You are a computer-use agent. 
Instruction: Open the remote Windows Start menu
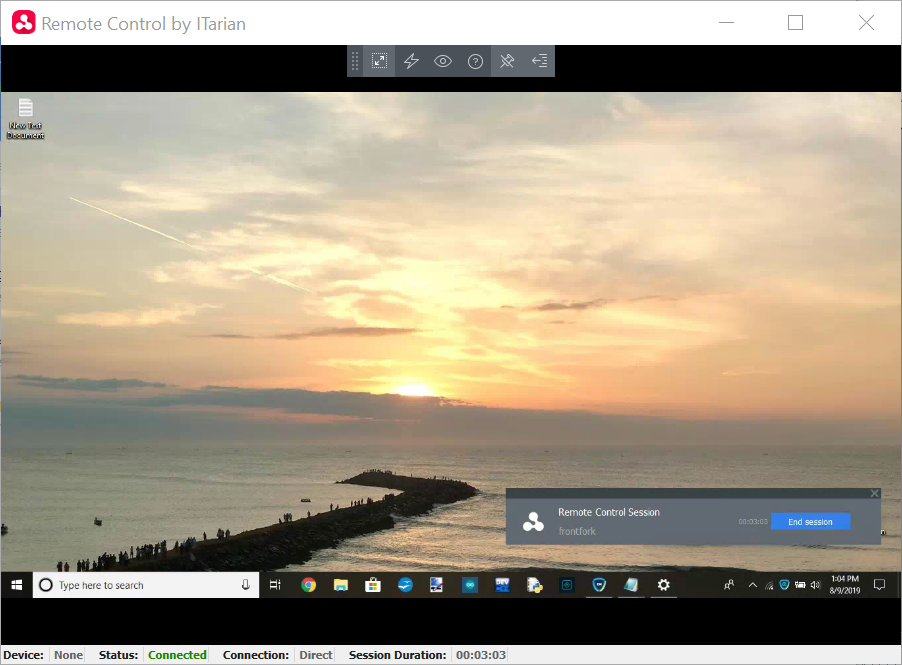[x=17, y=585]
